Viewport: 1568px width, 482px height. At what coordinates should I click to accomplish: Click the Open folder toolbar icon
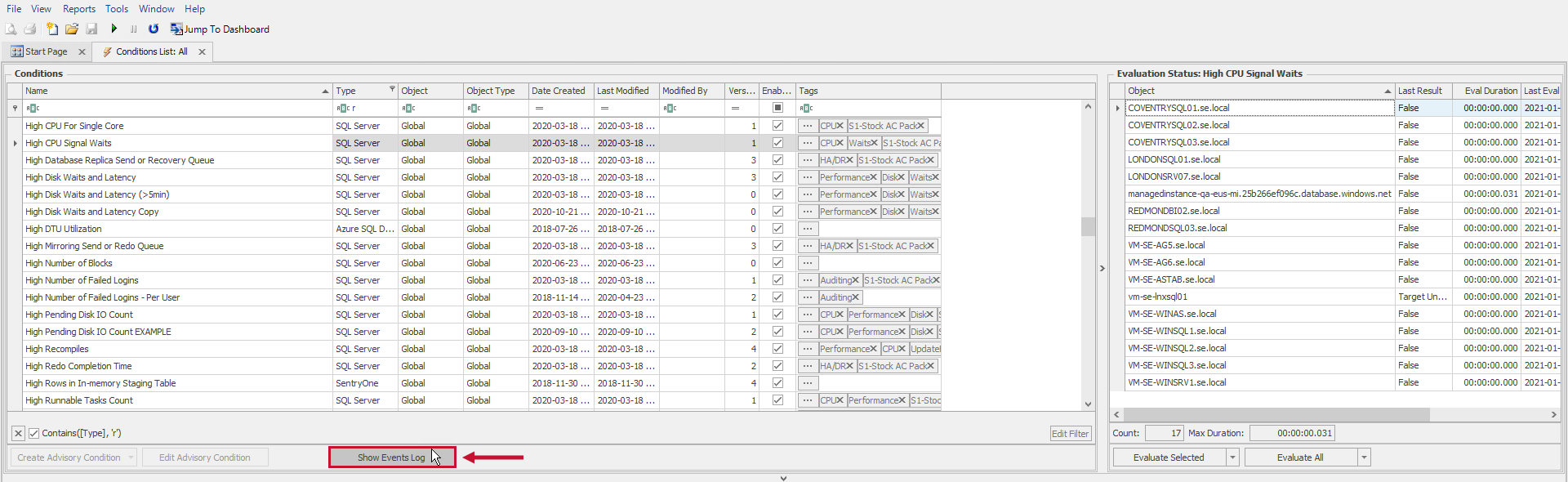click(x=72, y=29)
